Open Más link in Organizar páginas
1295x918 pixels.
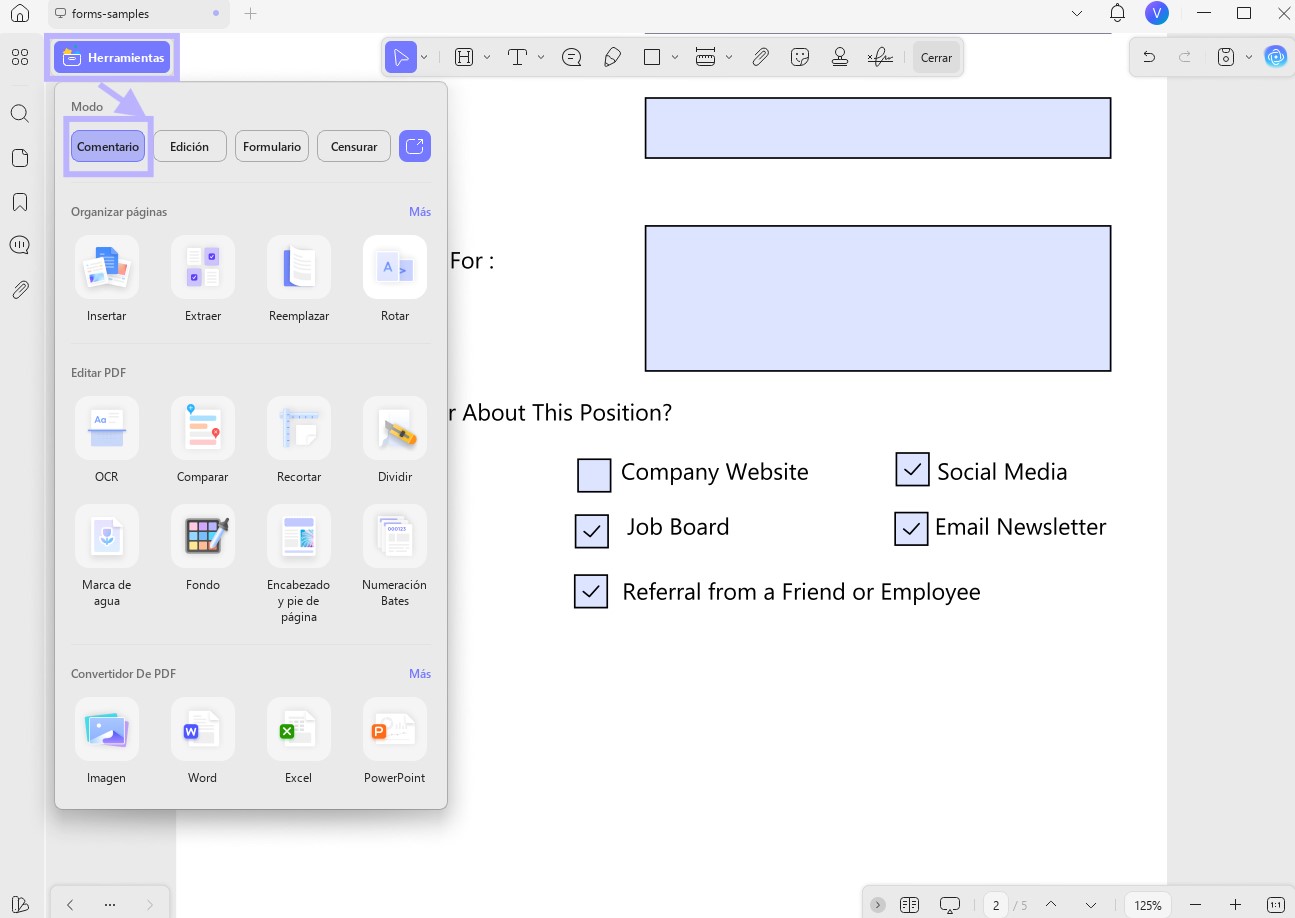click(420, 212)
